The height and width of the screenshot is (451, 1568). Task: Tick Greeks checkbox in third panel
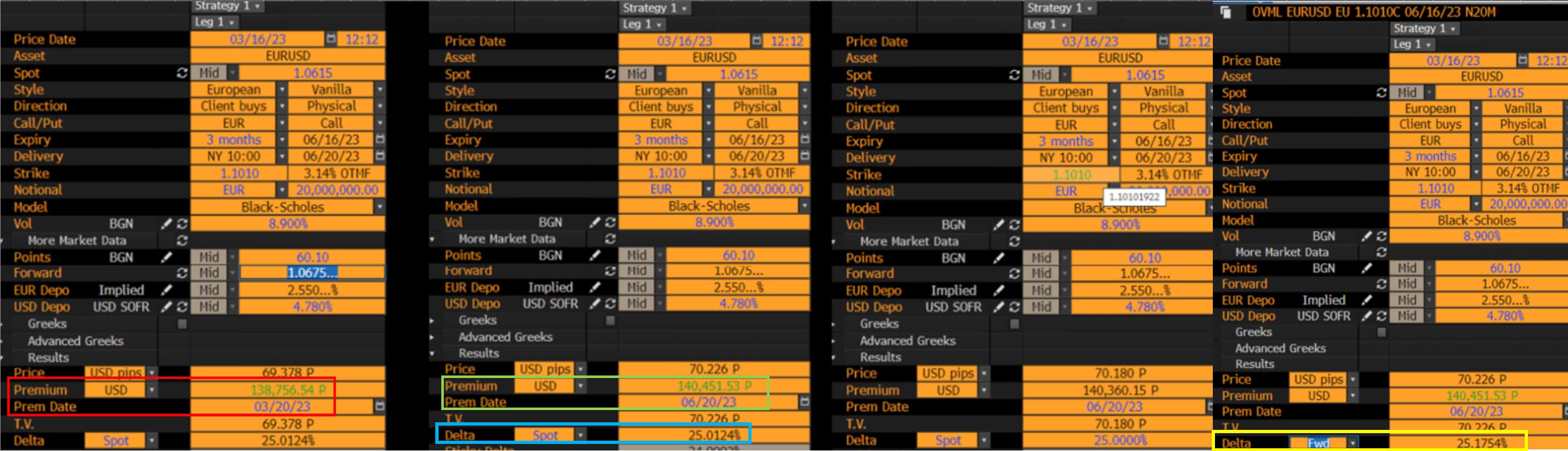(1014, 324)
